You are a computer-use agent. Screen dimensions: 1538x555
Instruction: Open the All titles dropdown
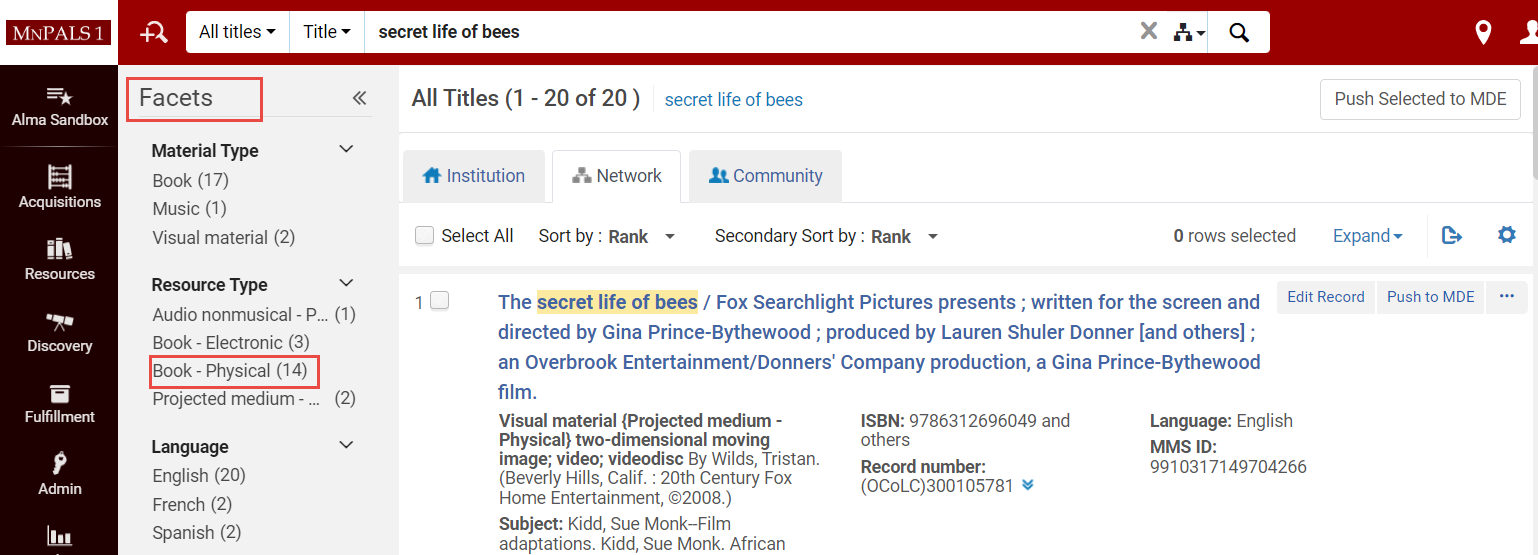[x=237, y=32]
